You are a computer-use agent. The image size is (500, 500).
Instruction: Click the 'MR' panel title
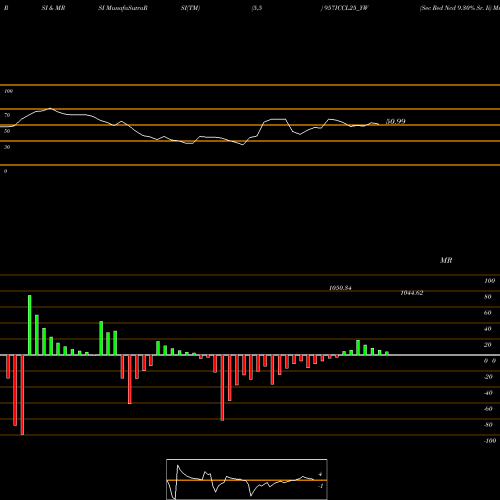[x=446, y=260]
